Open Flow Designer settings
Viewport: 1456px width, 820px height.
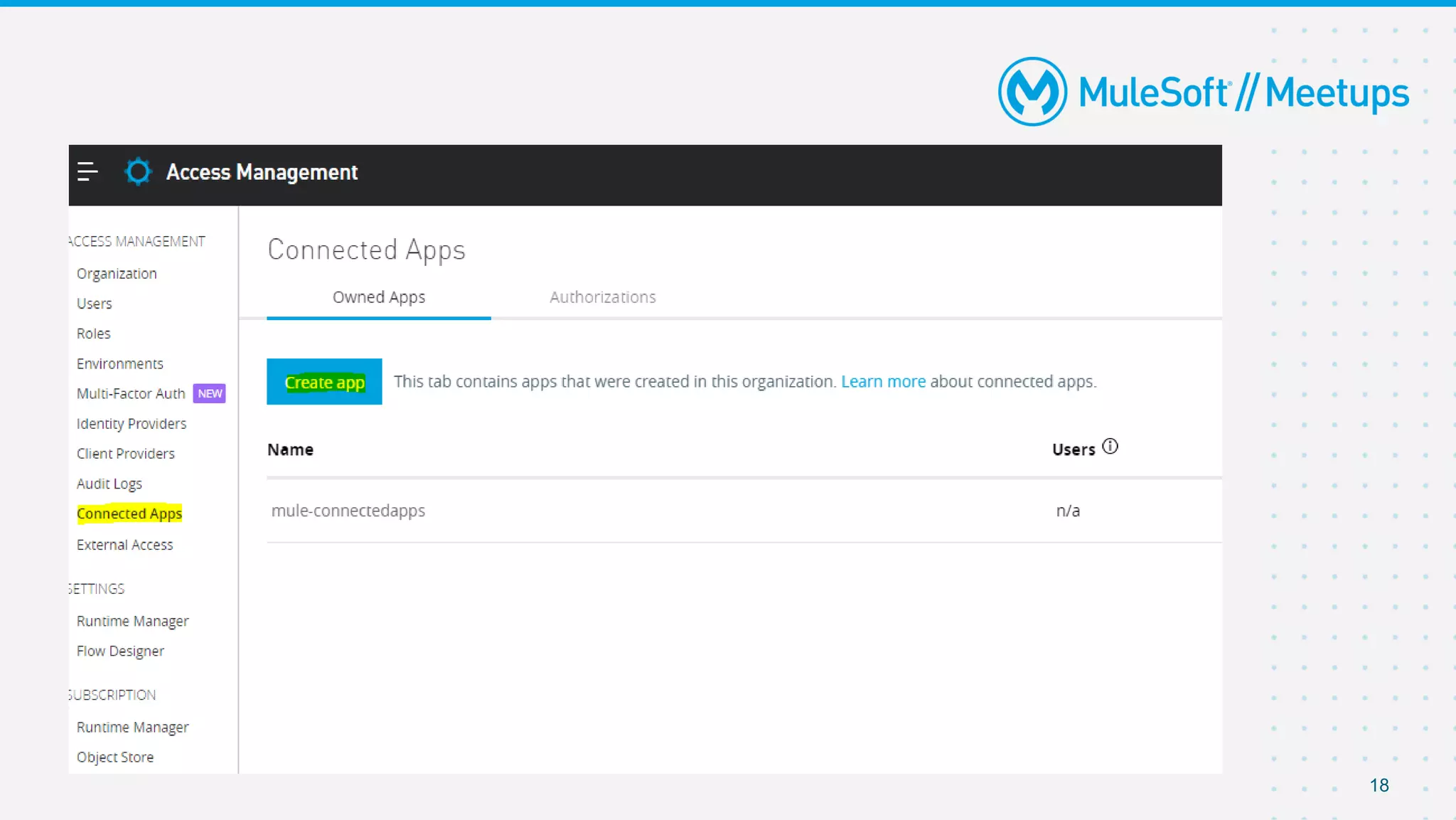click(120, 651)
